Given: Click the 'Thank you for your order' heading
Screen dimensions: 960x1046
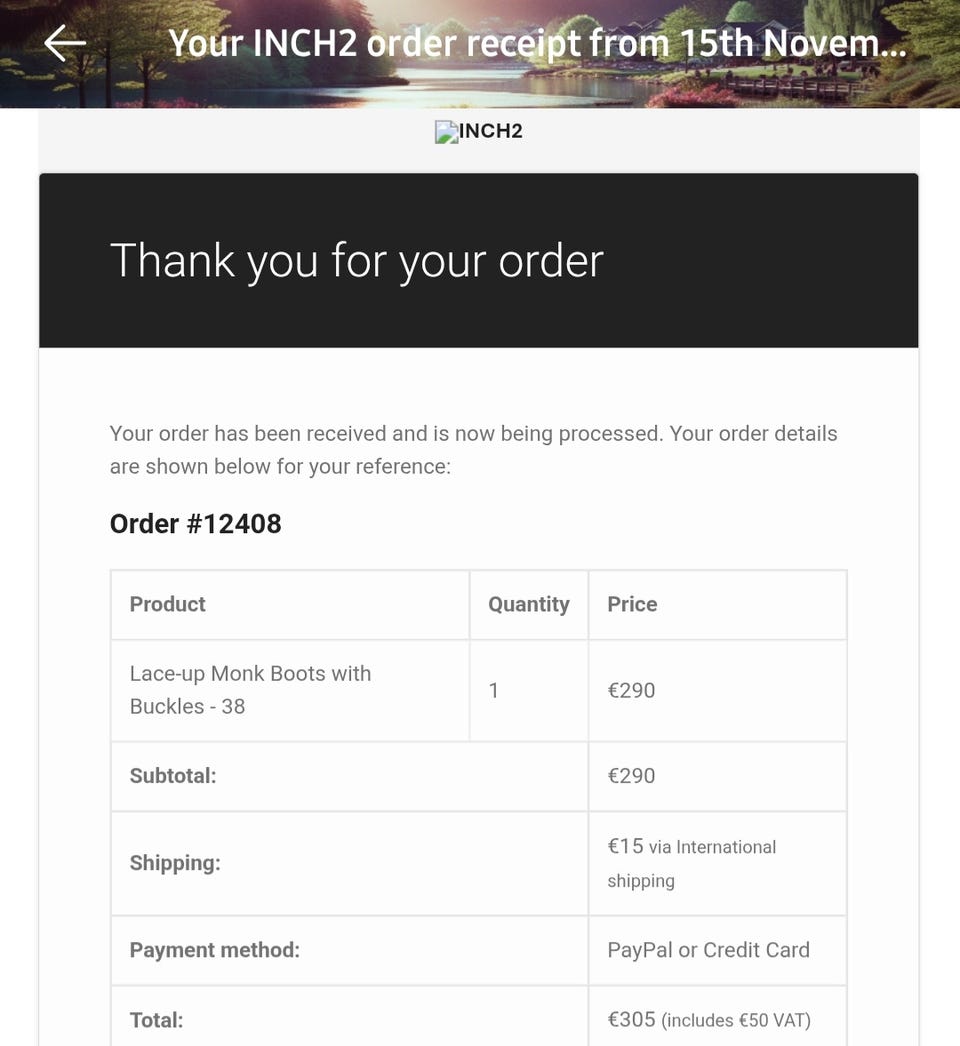Looking at the screenshot, I should [x=356, y=261].
